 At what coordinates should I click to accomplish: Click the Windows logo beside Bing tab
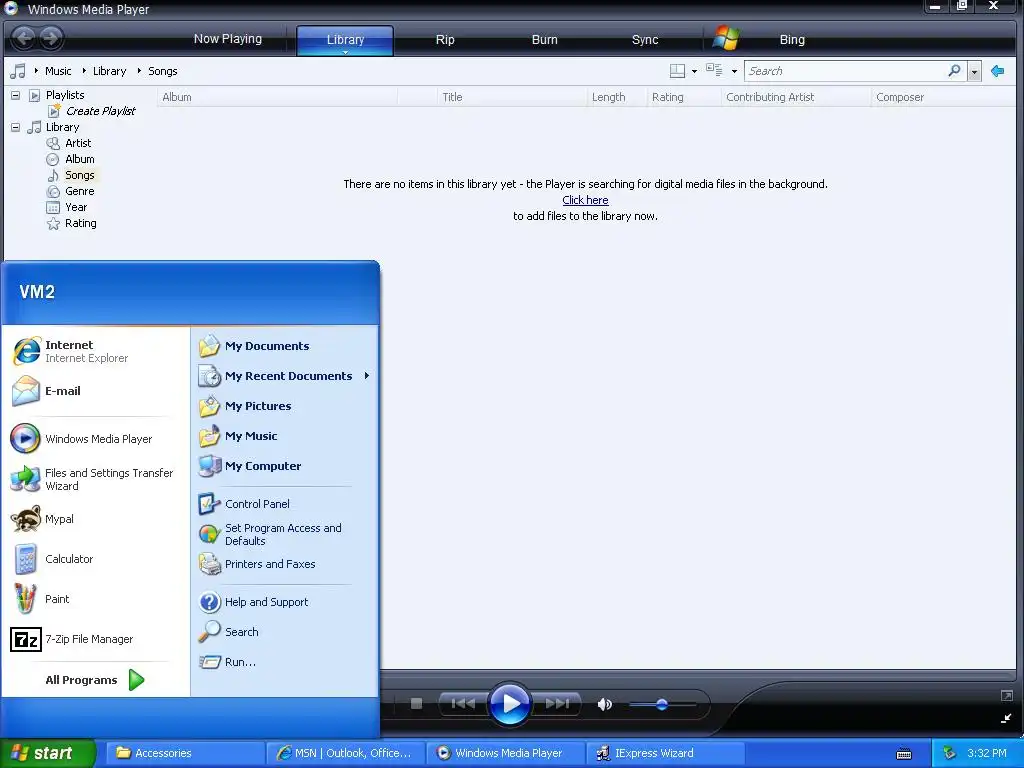click(x=726, y=38)
